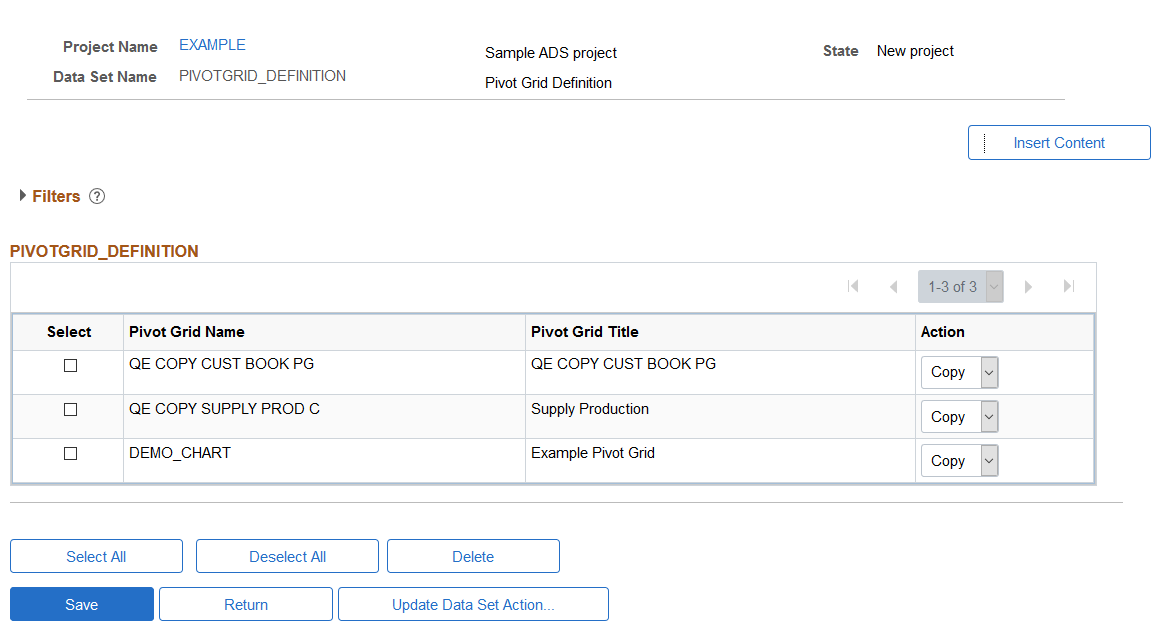Go to first page of grid results
Image resolution: width=1172 pixels, height=628 pixels.
(853, 286)
